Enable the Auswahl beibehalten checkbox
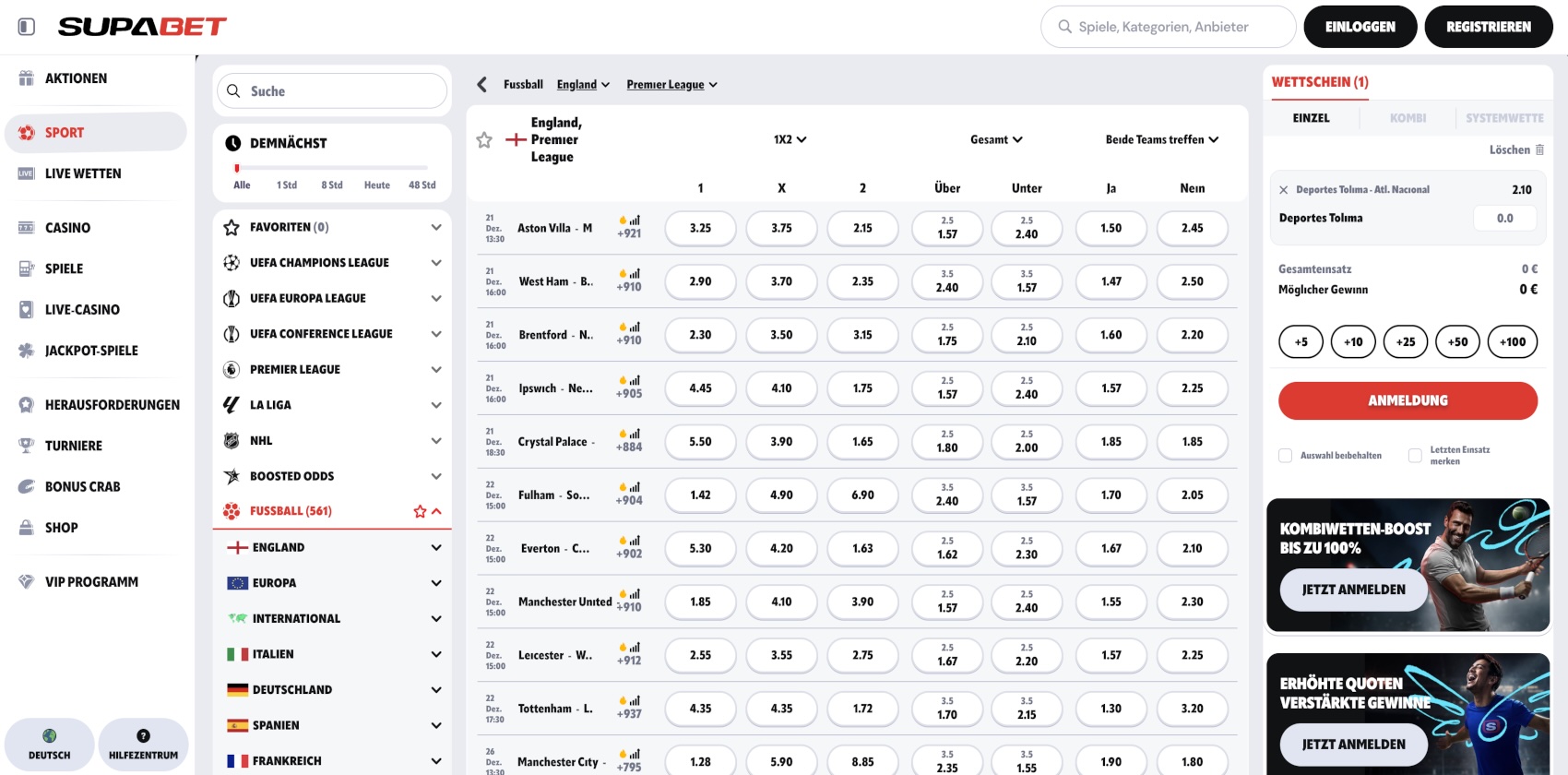The width and height of the screenshot is (1568, 775). pyautogui.click(x=1285, y=456)
